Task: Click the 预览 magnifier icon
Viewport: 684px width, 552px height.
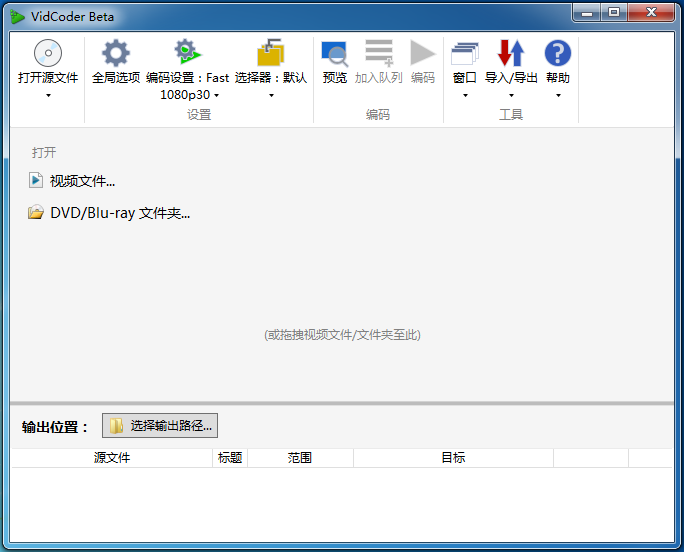Action: [335, 54]
